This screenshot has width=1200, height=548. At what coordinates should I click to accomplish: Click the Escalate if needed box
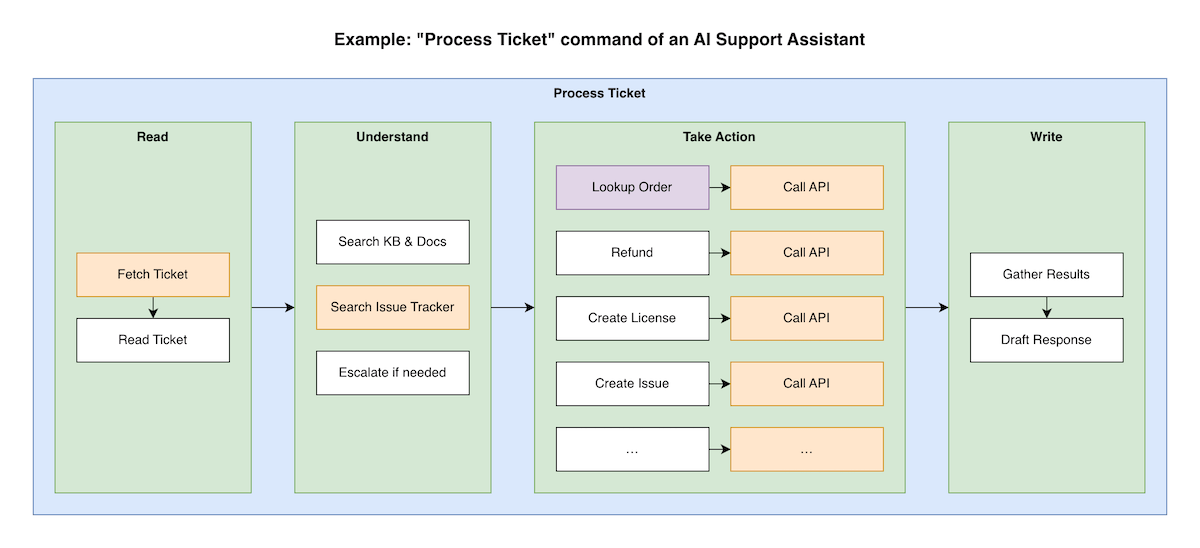coord(392,372)
